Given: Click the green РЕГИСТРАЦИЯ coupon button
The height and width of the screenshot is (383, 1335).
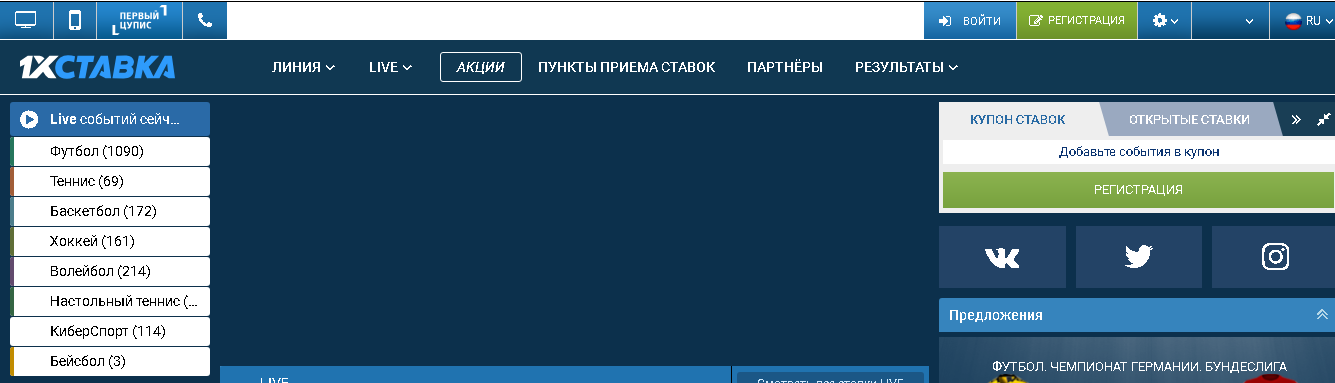Looking at the screenshot, I should coord(1138,189).
